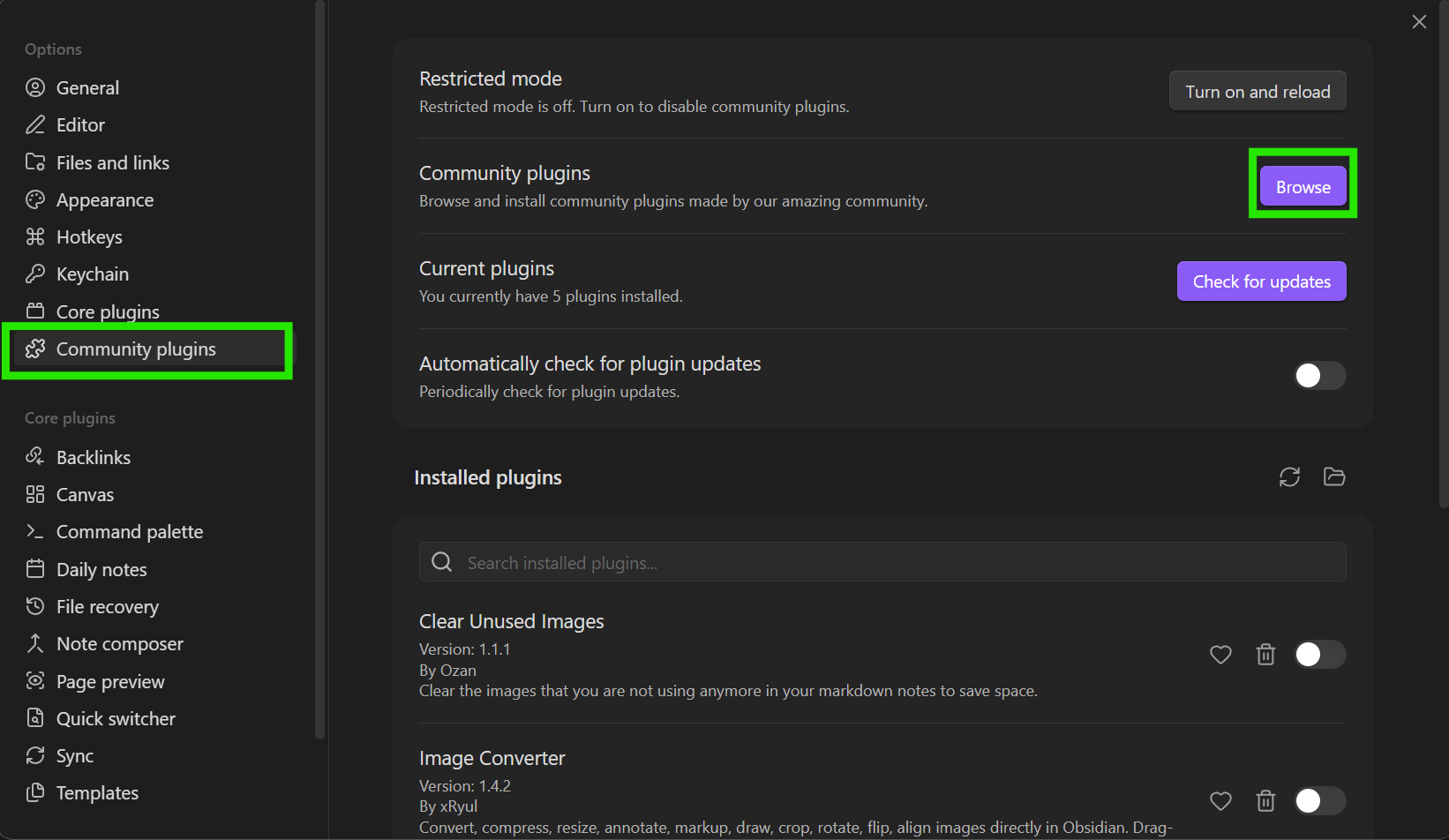Click the search magnifier icon
The height and width of the screenshot is (840, 1449).
coord(442,562)
